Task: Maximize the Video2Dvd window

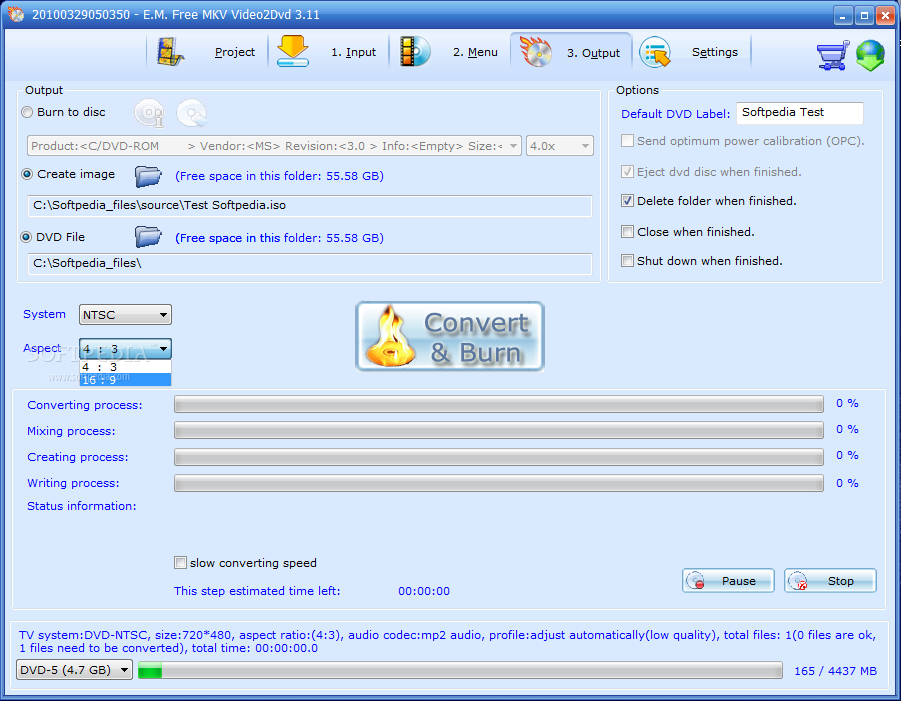Action: click(x=864, y=16)
